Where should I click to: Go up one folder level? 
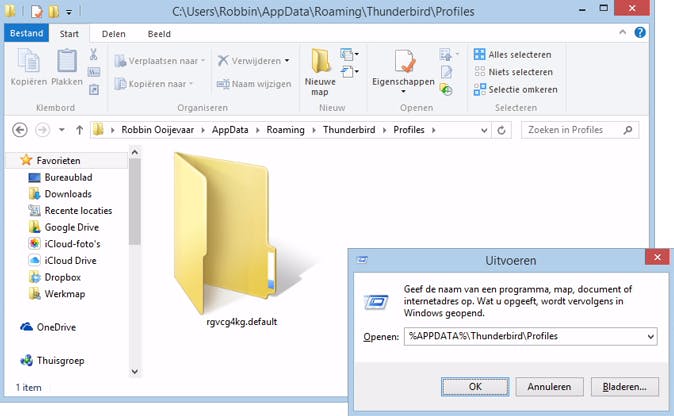(79, 130)
